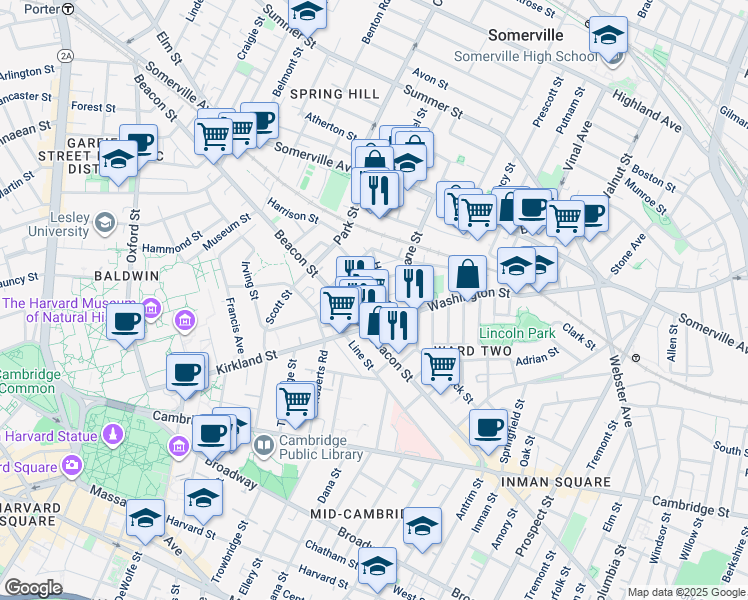Click the Route 2A highway shield
Viewport: 748px width, 600px height.
click(x=65, y=56)
